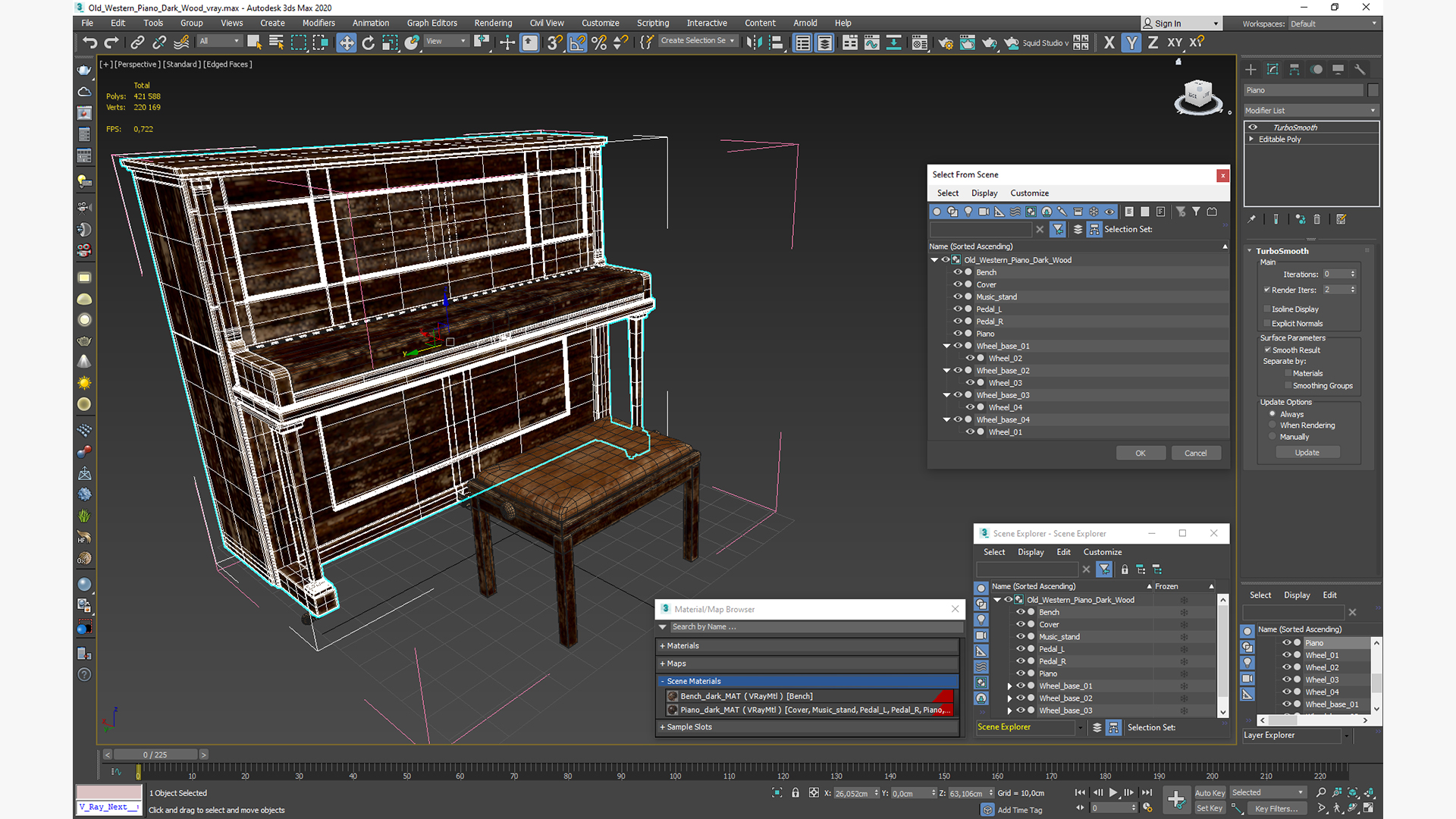Click OK in Select From Scene dialog
This screenshot has width=1456, height=819.
1141,453
